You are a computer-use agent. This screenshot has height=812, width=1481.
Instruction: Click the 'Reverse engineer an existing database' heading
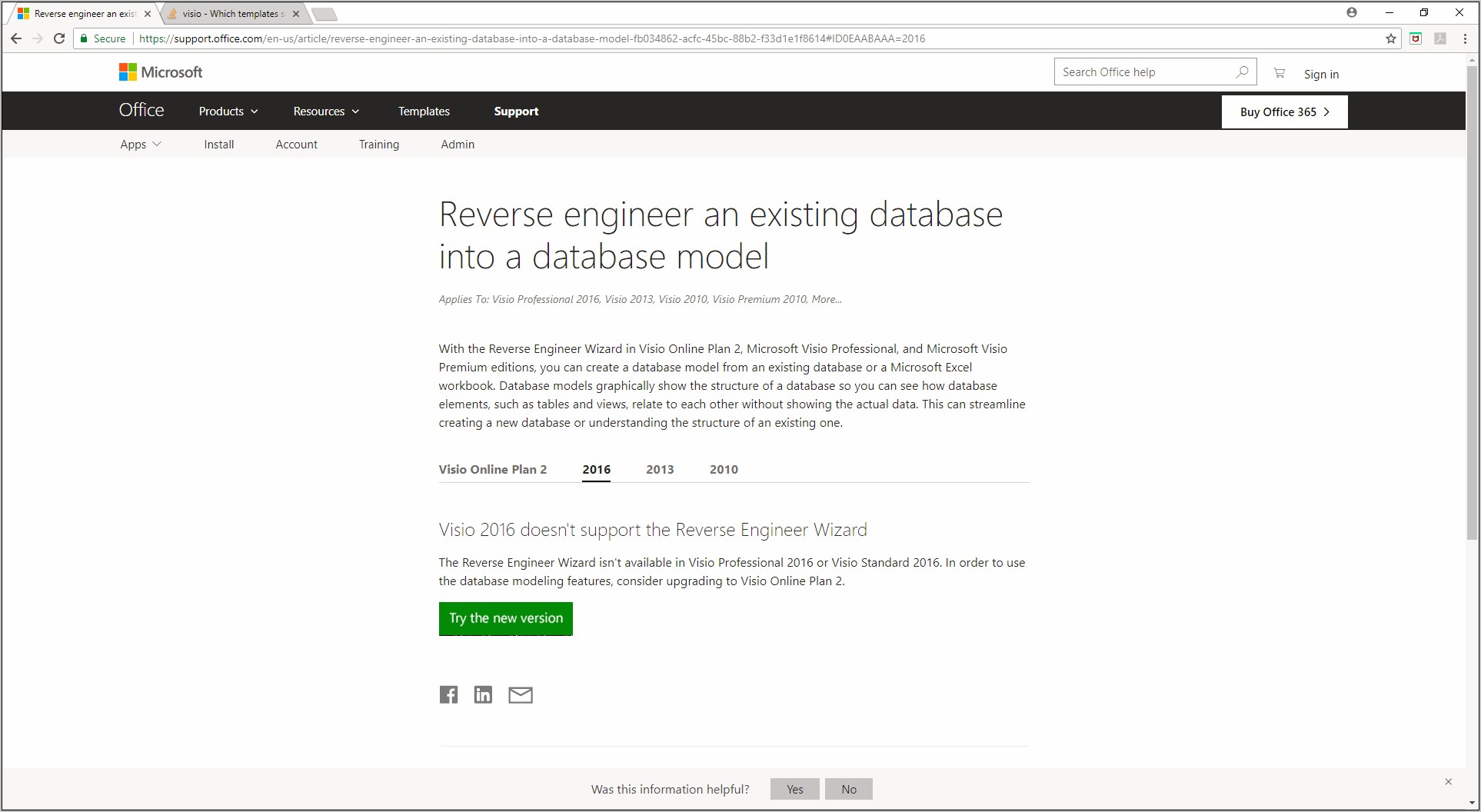pyautogui.click(x=721, y=235)
